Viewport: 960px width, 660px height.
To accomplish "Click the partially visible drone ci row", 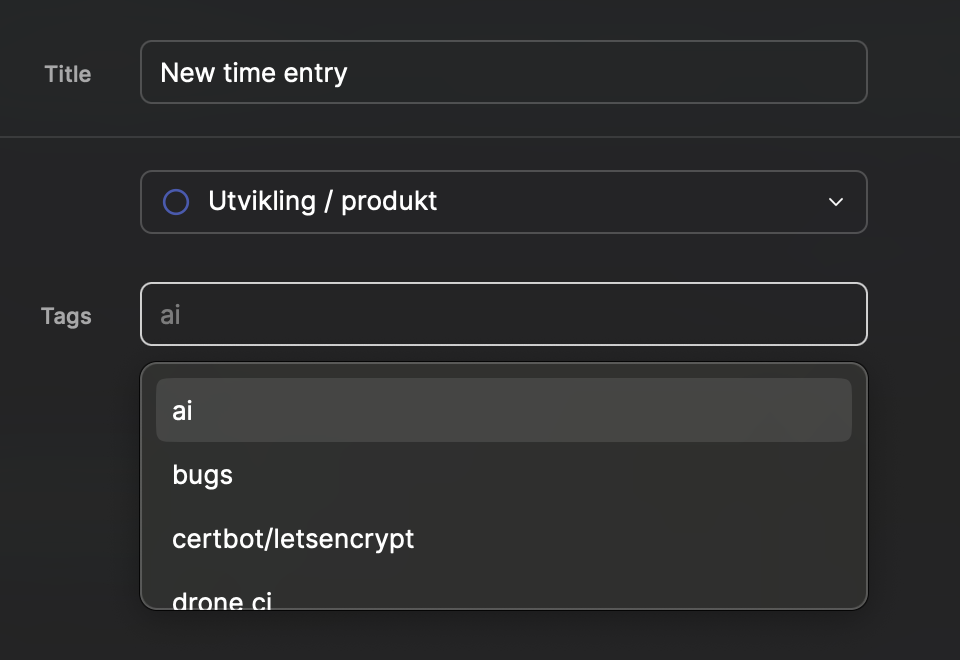I will 222,599.
